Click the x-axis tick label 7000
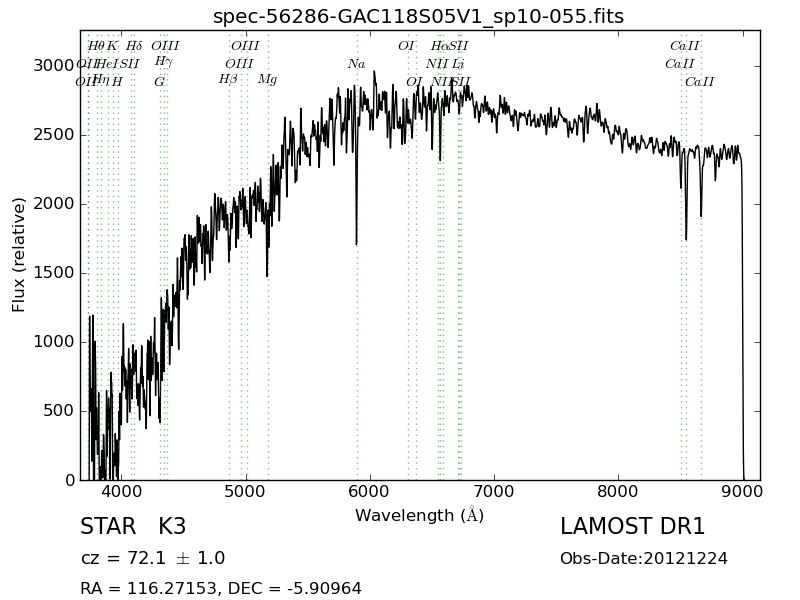This screenshot has height=600, width=800. coord(494,491)
